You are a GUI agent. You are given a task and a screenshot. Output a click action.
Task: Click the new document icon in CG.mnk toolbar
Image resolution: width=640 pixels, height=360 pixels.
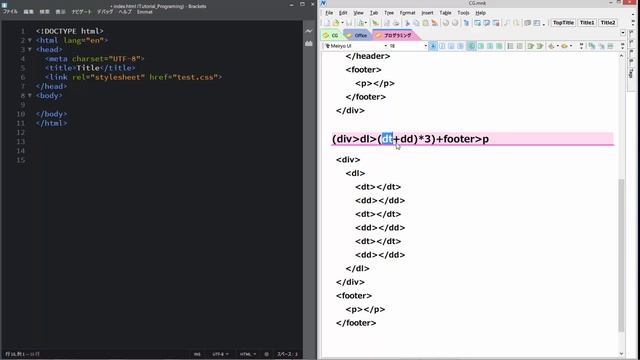[x=327, y=23]
